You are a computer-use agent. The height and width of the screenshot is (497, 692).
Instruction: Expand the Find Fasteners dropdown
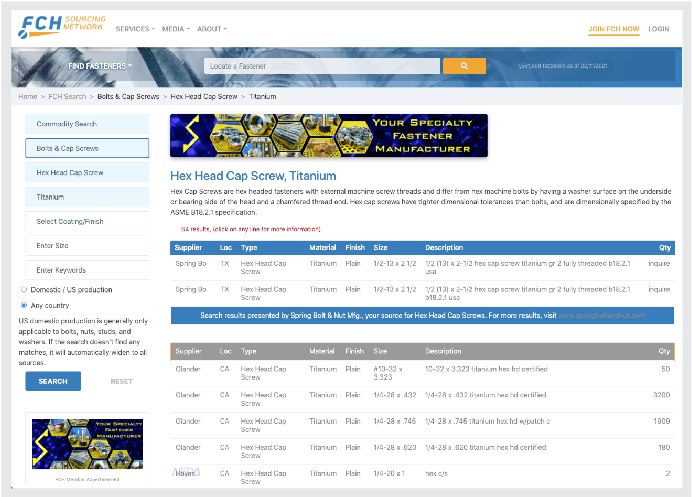(x=100, y=66)
